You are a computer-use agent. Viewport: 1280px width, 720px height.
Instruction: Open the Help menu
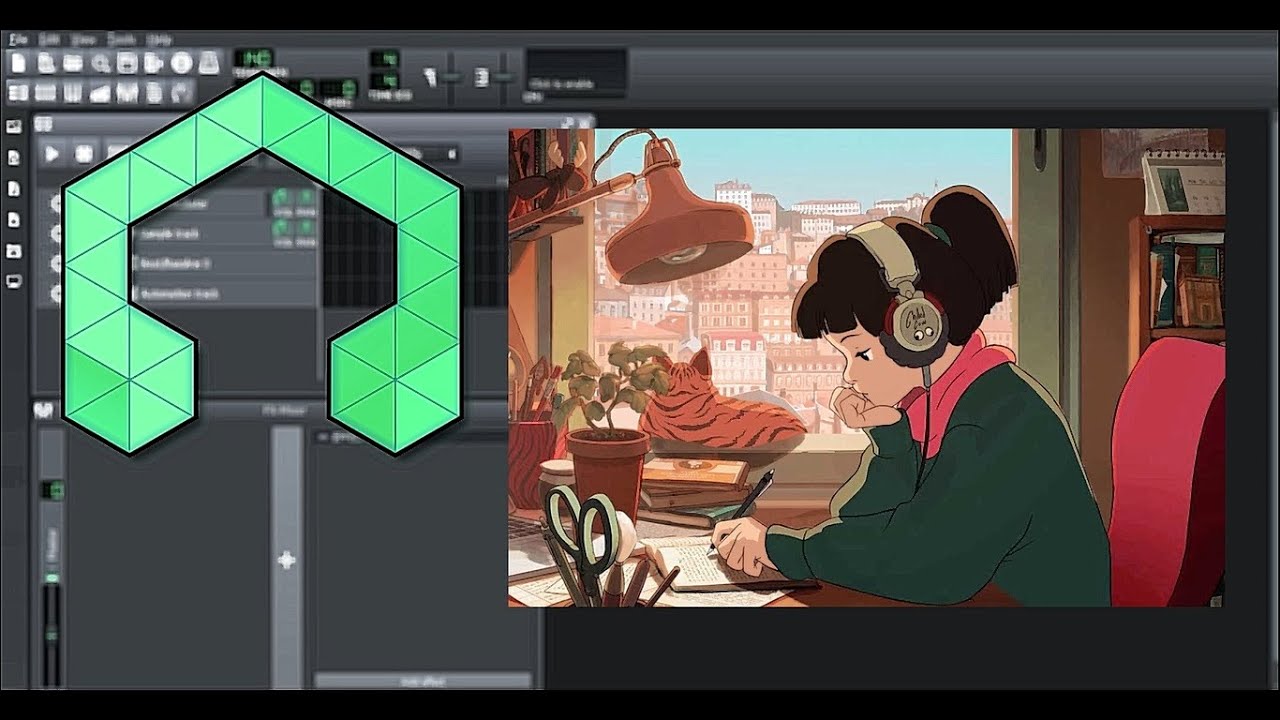pyautogui.click(x=159, y=39)
